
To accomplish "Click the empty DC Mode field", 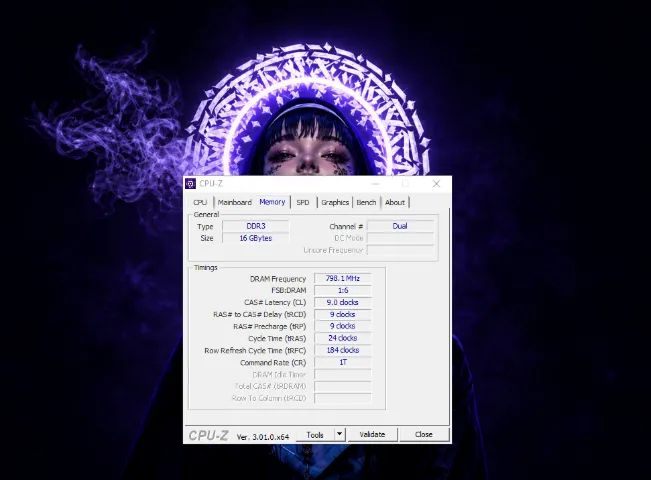I will coord(400,238).
